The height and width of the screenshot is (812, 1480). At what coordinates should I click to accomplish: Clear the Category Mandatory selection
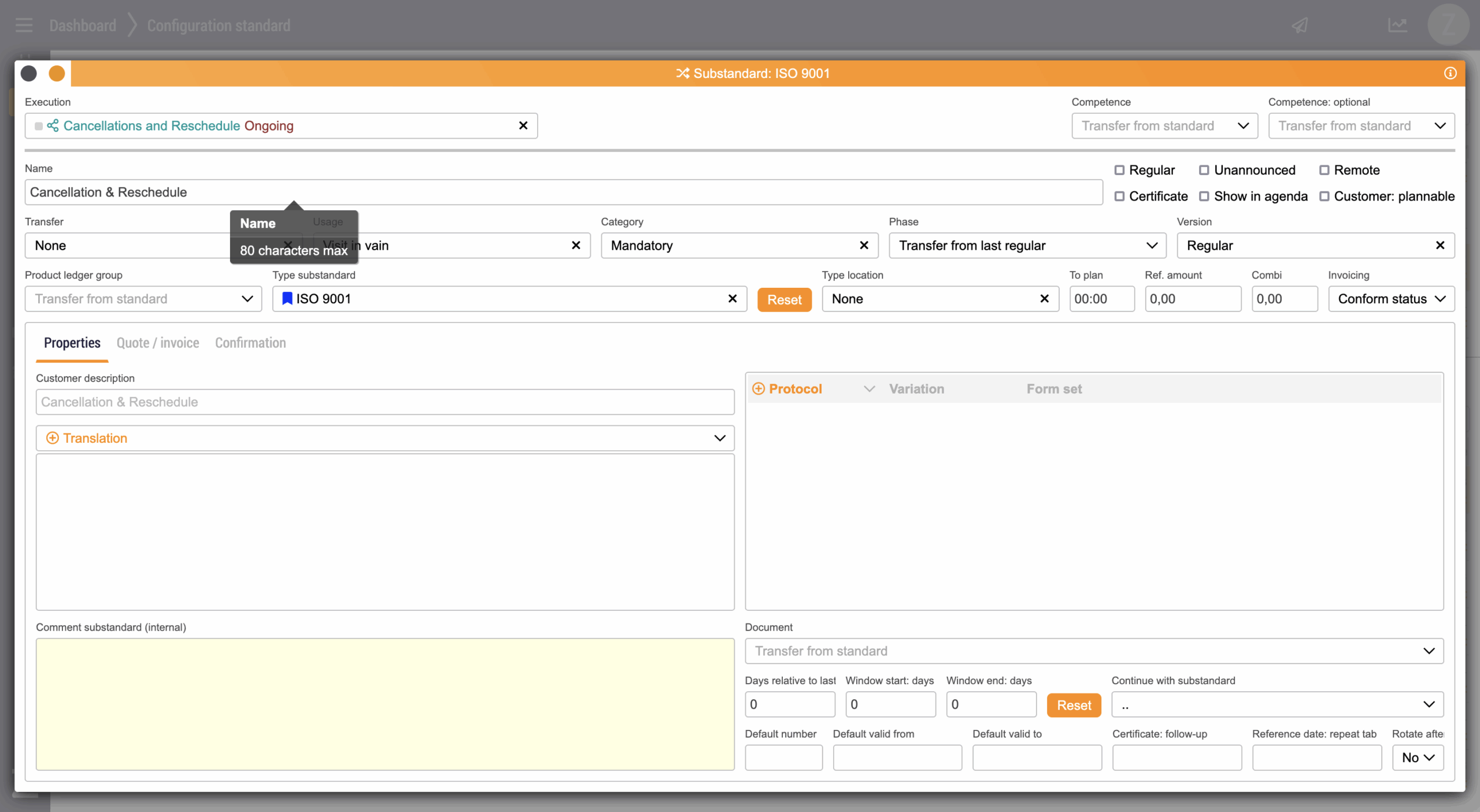[x=864, y=246]
